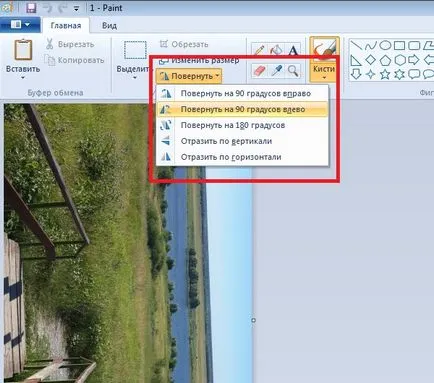434x383 pixels.
Task: Select the curve shape
Action: (370, 45)
